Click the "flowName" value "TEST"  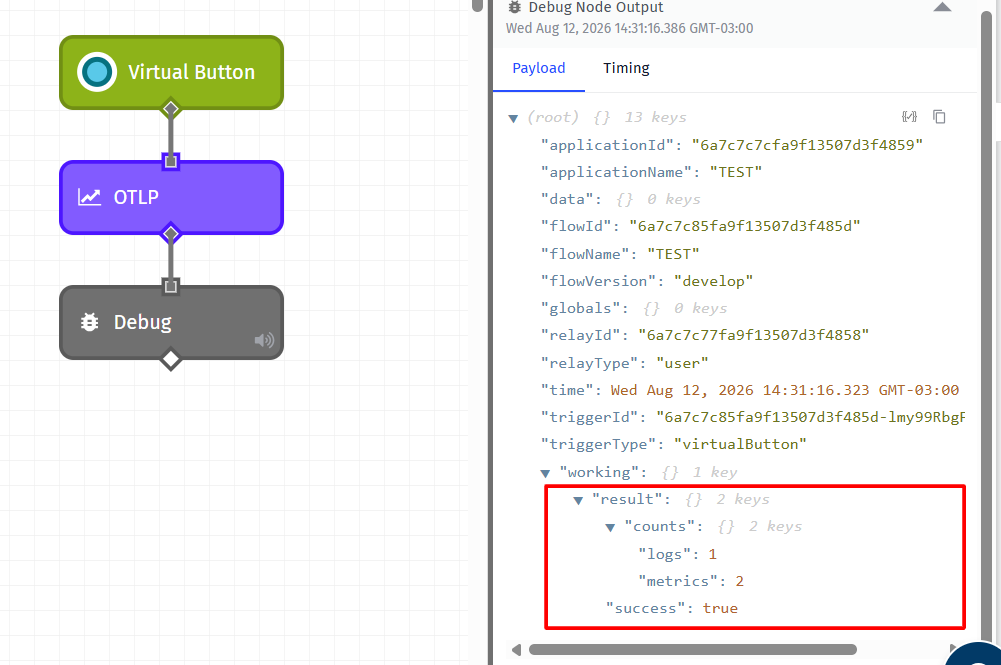pyautogui.click(x=674, y=255)
